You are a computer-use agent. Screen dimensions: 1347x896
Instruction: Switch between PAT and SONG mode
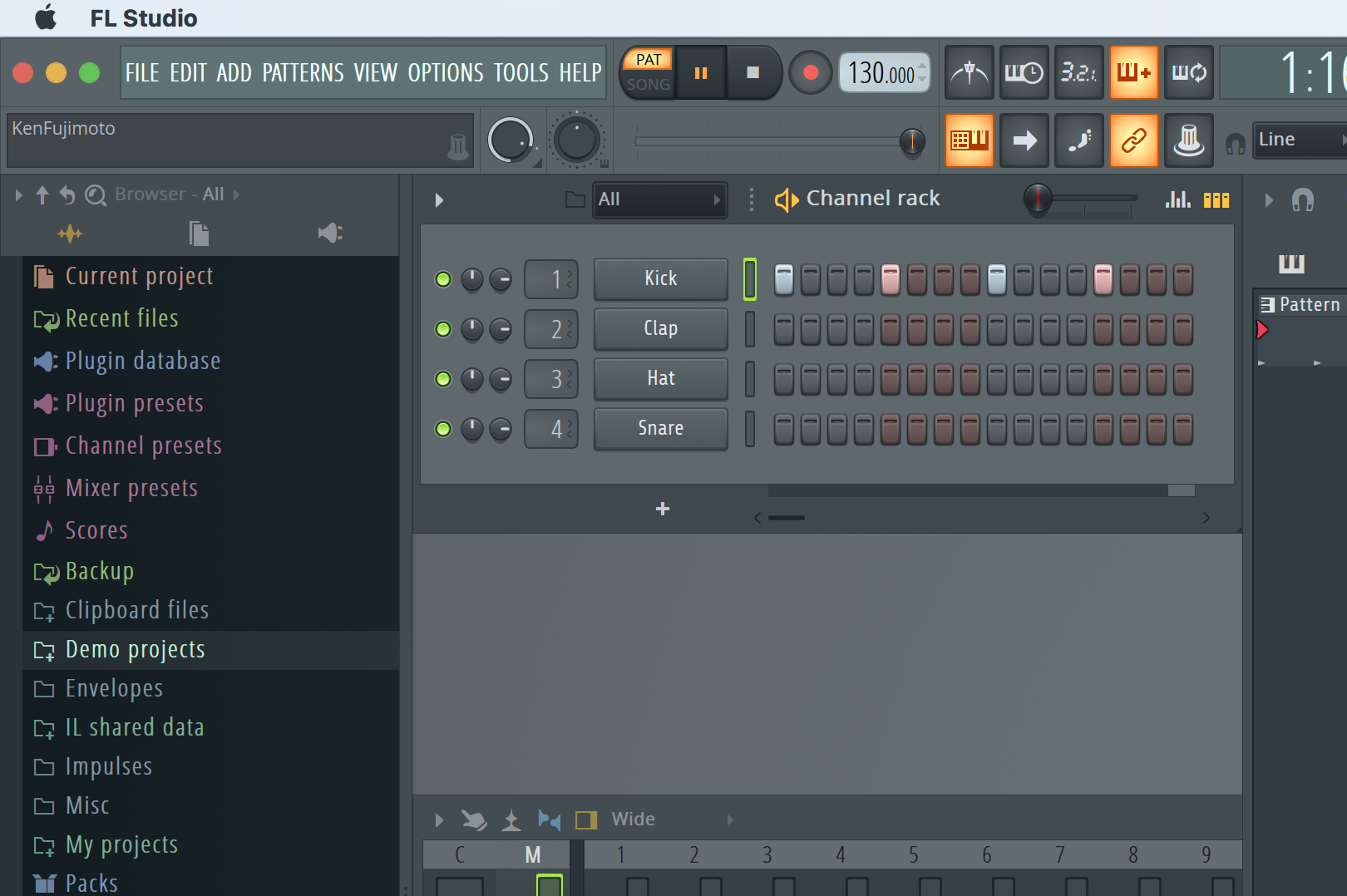[x=649, y=72]
